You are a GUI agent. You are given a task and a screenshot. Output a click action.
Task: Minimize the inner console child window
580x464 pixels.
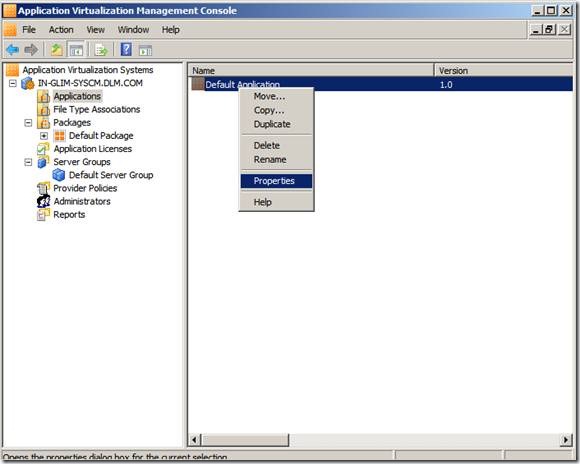[x=536, y=29]
